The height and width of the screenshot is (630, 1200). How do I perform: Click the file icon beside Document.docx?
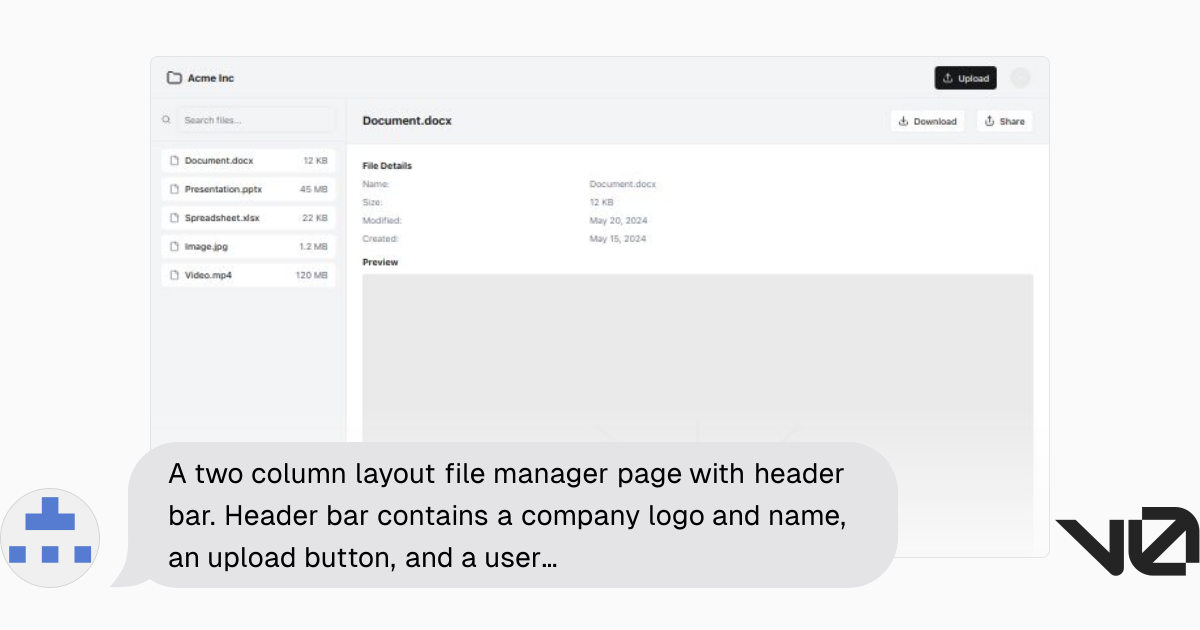point(174,160)
